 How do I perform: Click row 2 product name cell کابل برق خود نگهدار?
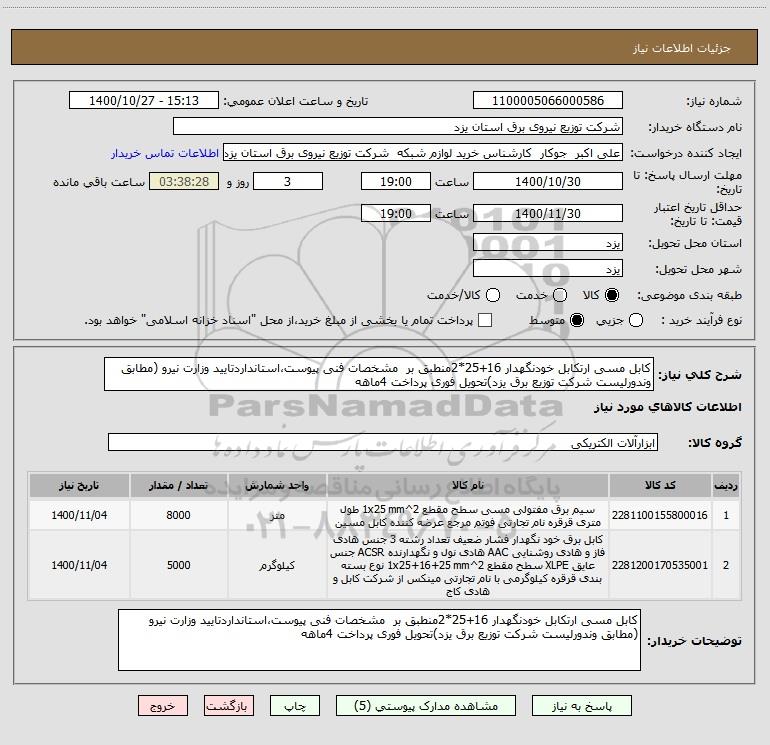pyautogui.click(x=468, y=565)
